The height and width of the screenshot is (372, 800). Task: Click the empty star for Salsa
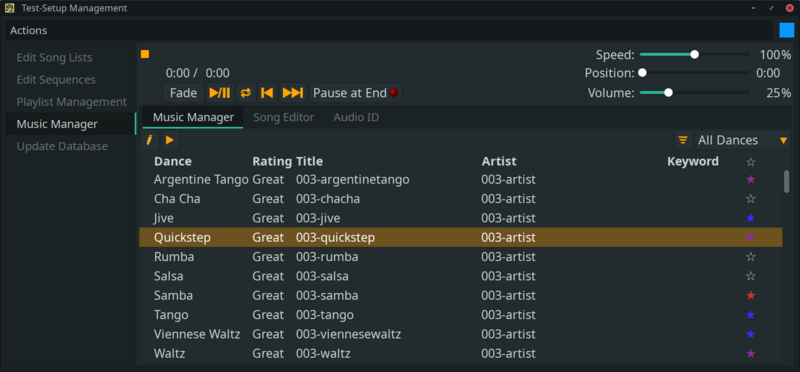click(751, 276)
